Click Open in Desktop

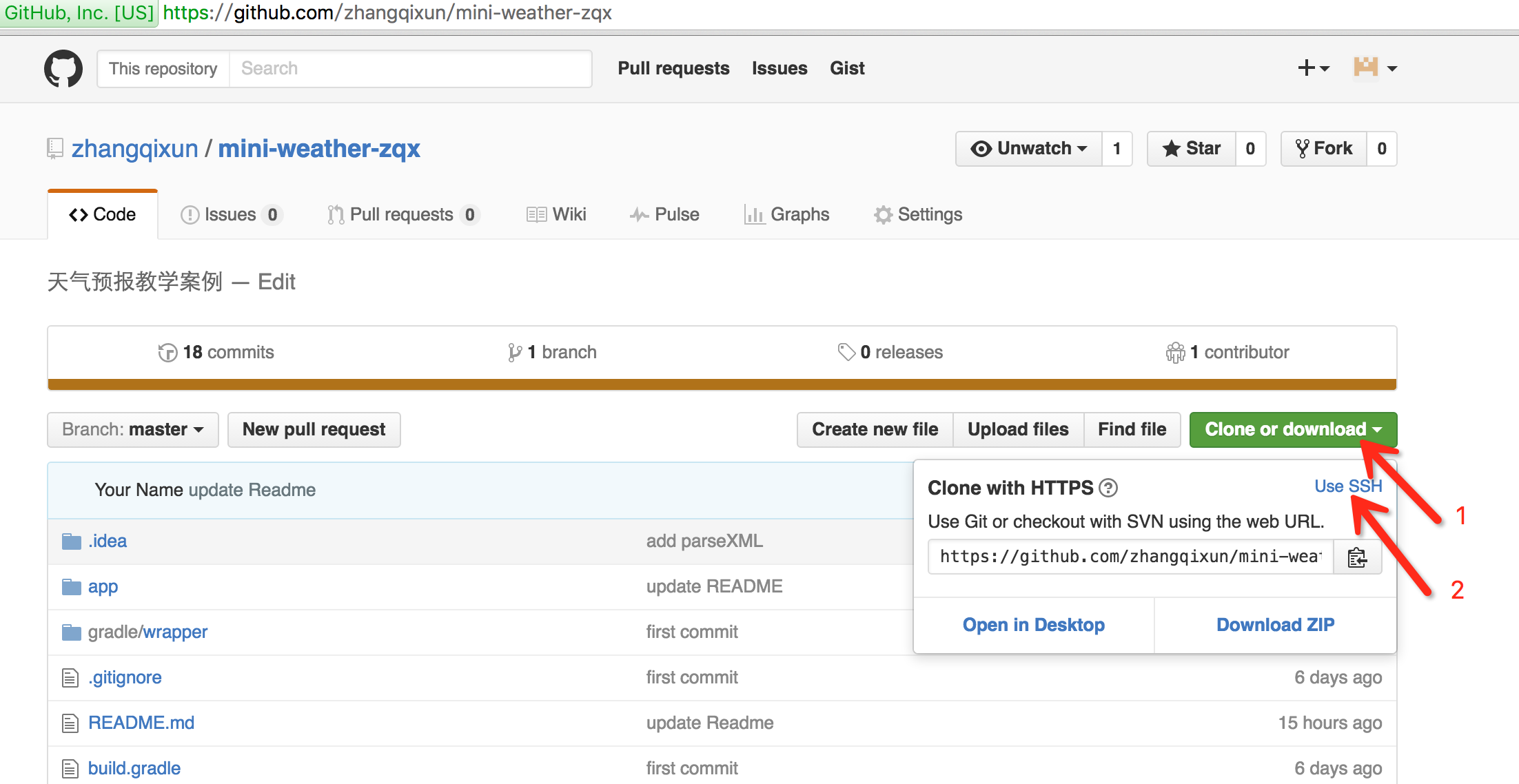pyautogui.click(x=1034, y=625)
